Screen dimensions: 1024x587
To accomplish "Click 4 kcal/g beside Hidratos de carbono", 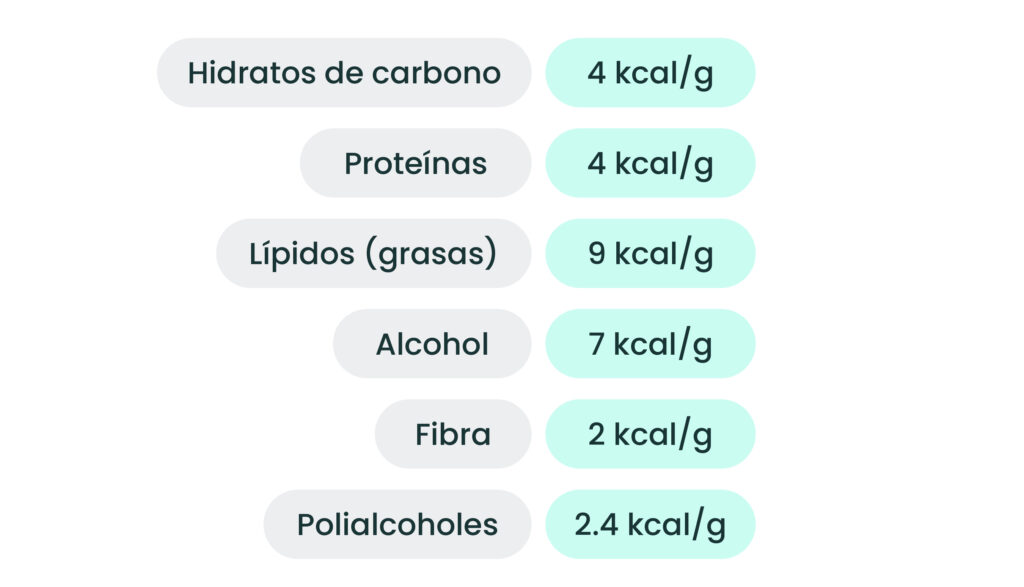I will click(x=650, y=72).
